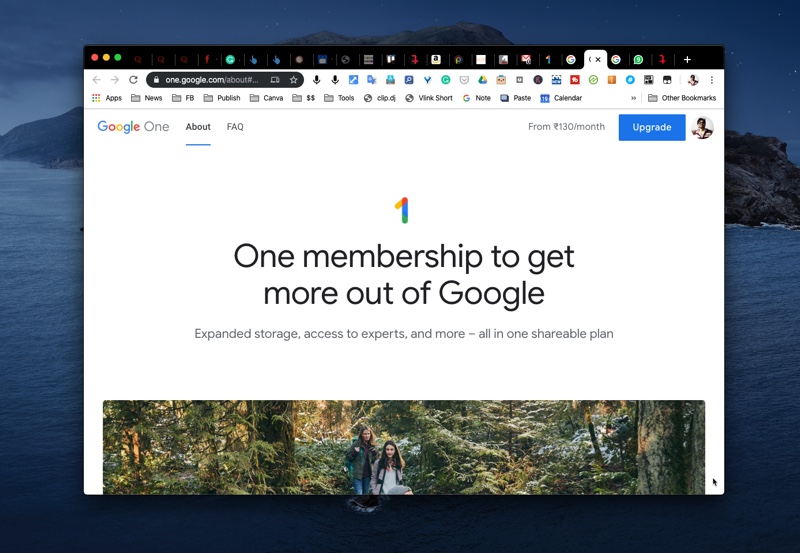Click the blue V extension icon
This screenshot has height=553, width=800.
click(x=427, y=80)
